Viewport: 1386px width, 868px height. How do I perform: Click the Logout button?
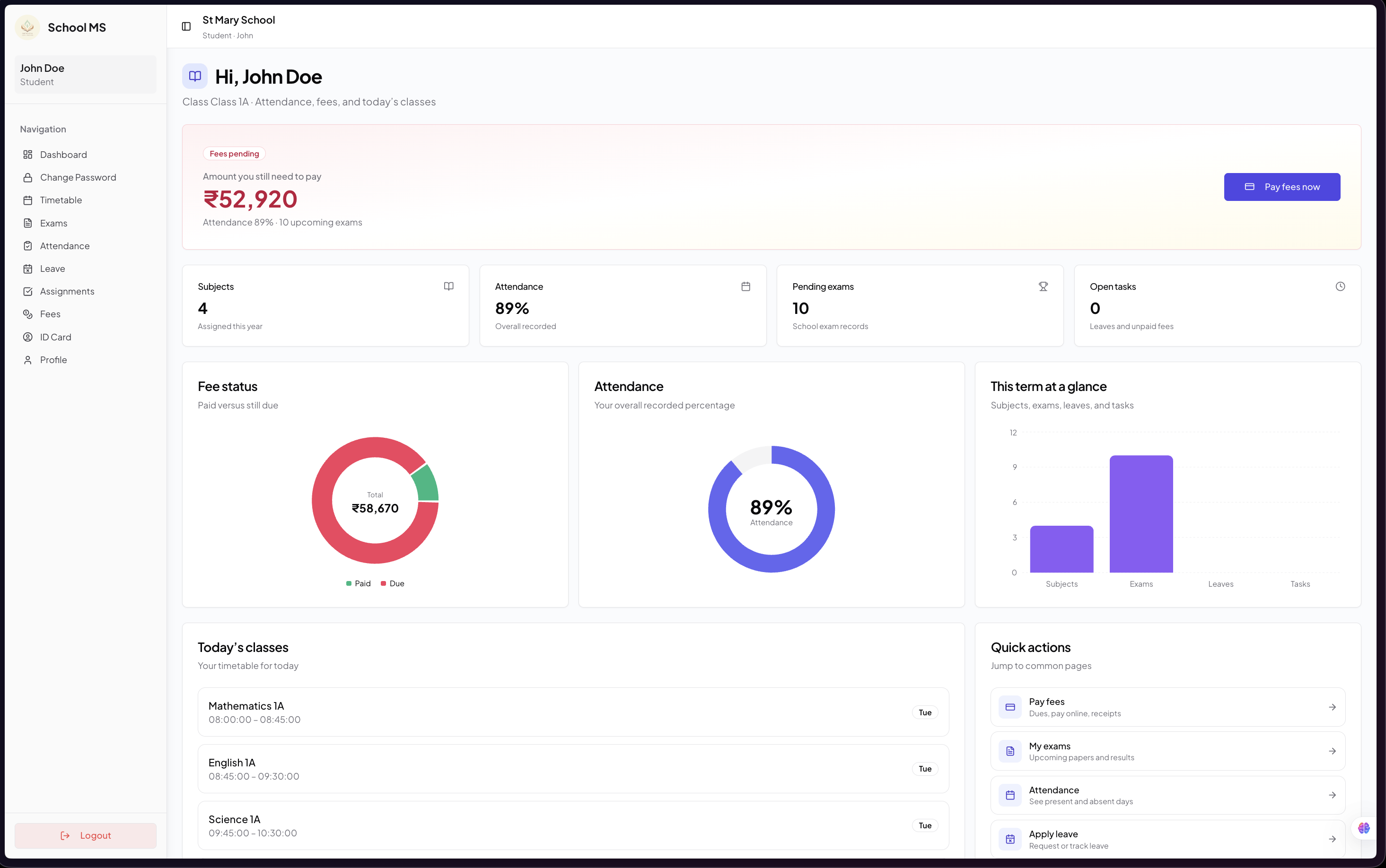point(86,836)
